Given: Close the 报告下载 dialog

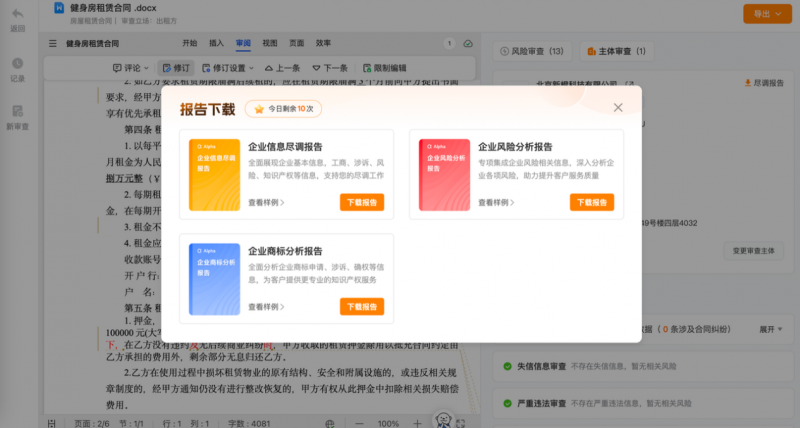Looking at the screenshot, I should (618, 108).
